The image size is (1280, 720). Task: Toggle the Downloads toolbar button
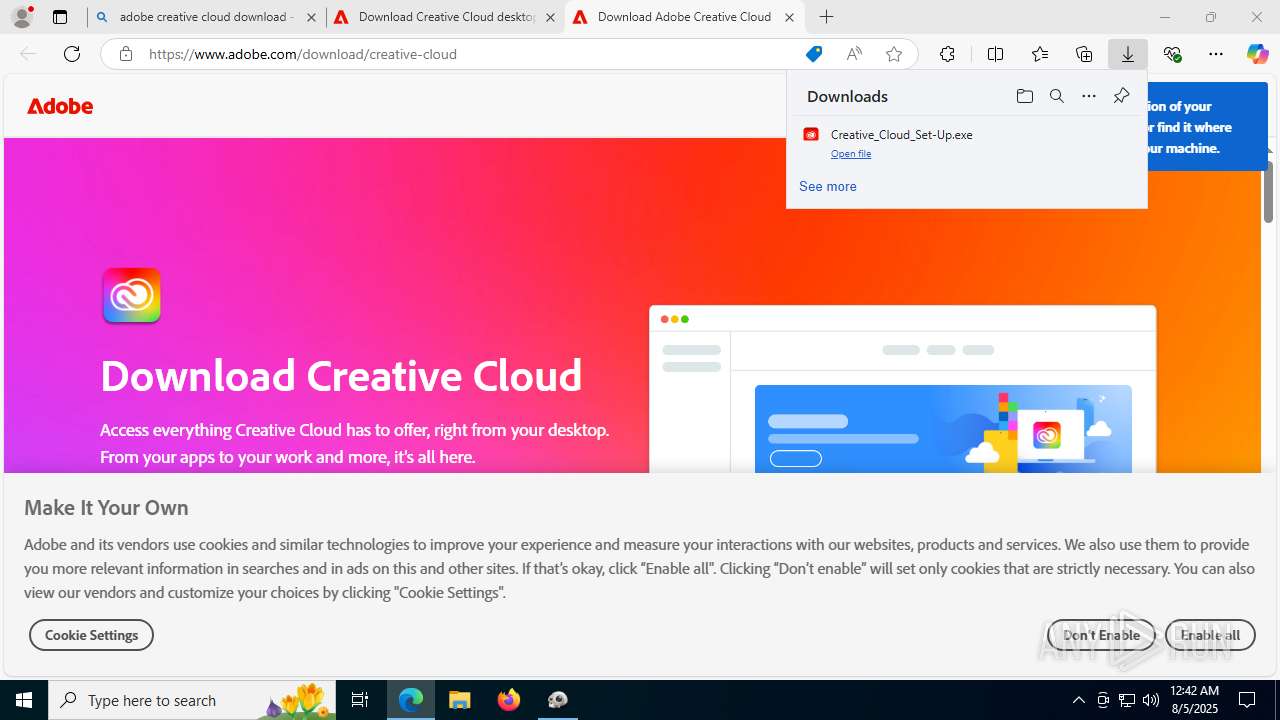1128,54
